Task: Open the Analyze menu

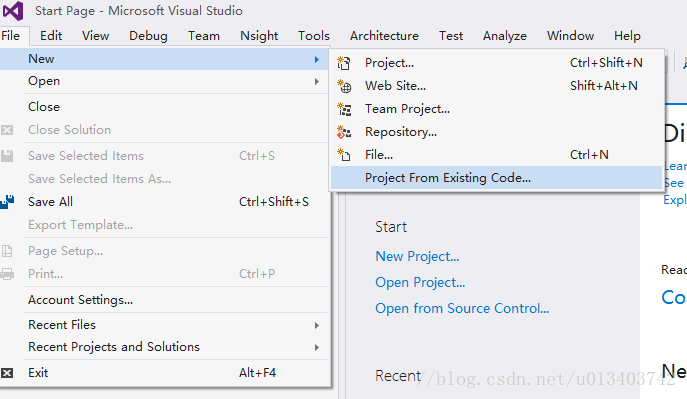Action: [x=505, y=36]
